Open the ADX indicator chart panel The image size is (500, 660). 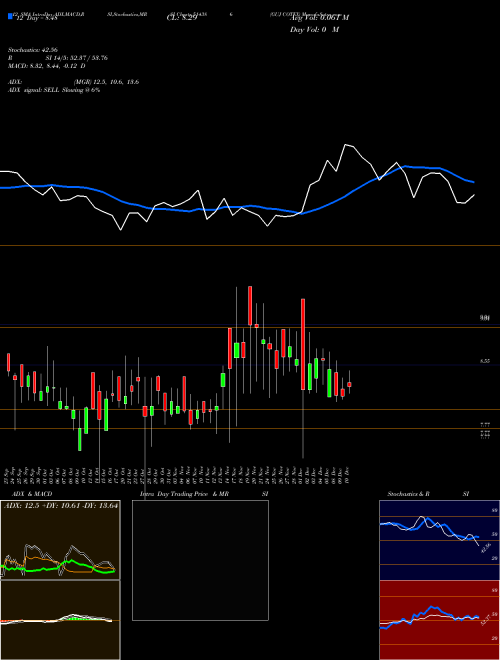pyautogui.click(x=60, y=540)
